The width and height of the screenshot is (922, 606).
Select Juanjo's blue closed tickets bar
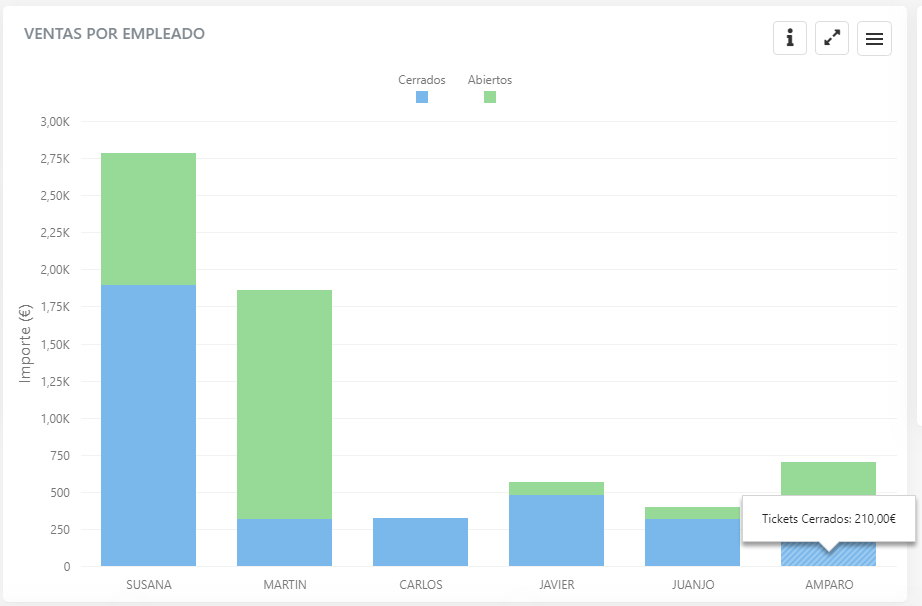pyautogui.click(x=692, y=542)
